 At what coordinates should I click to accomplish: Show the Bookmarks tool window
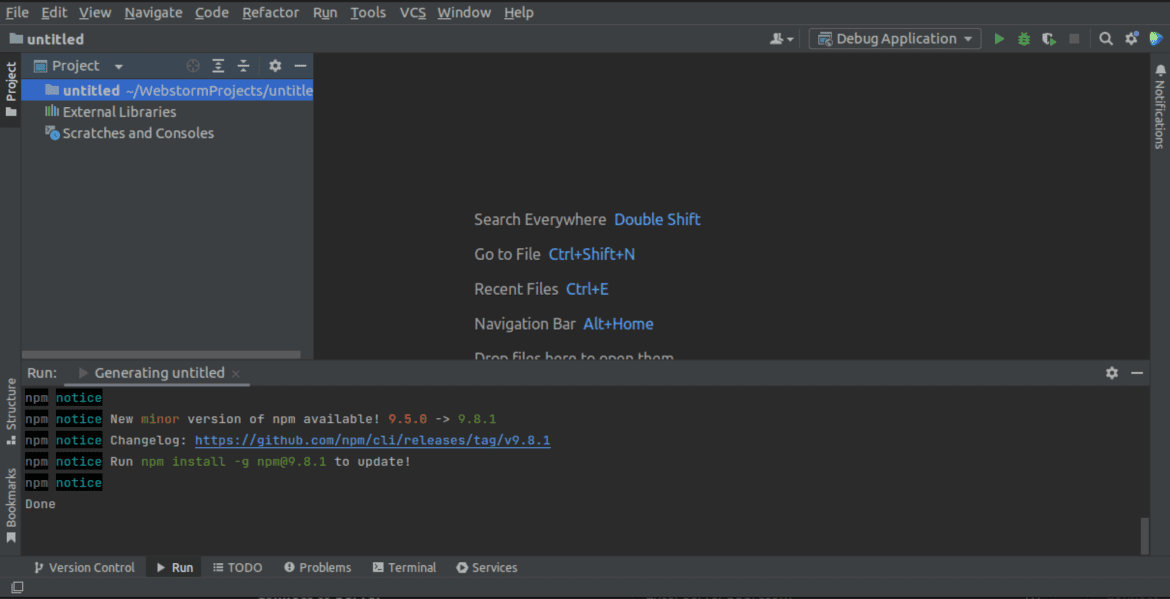tap(10, 497)
